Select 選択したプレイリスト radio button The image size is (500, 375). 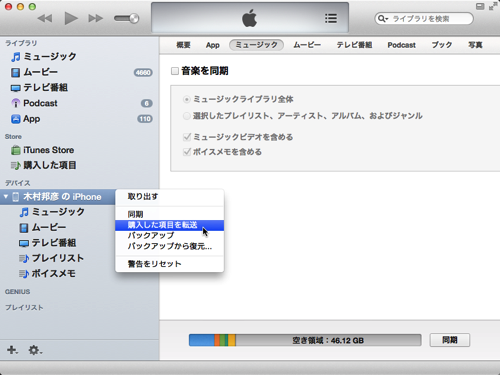187,116
